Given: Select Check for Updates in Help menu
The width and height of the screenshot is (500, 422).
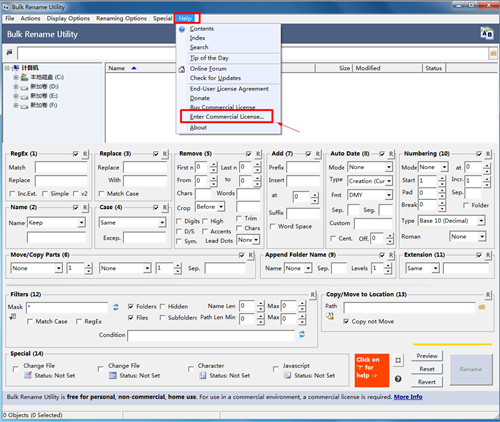Looking at the screenshot, I should (x=215, y=78).
